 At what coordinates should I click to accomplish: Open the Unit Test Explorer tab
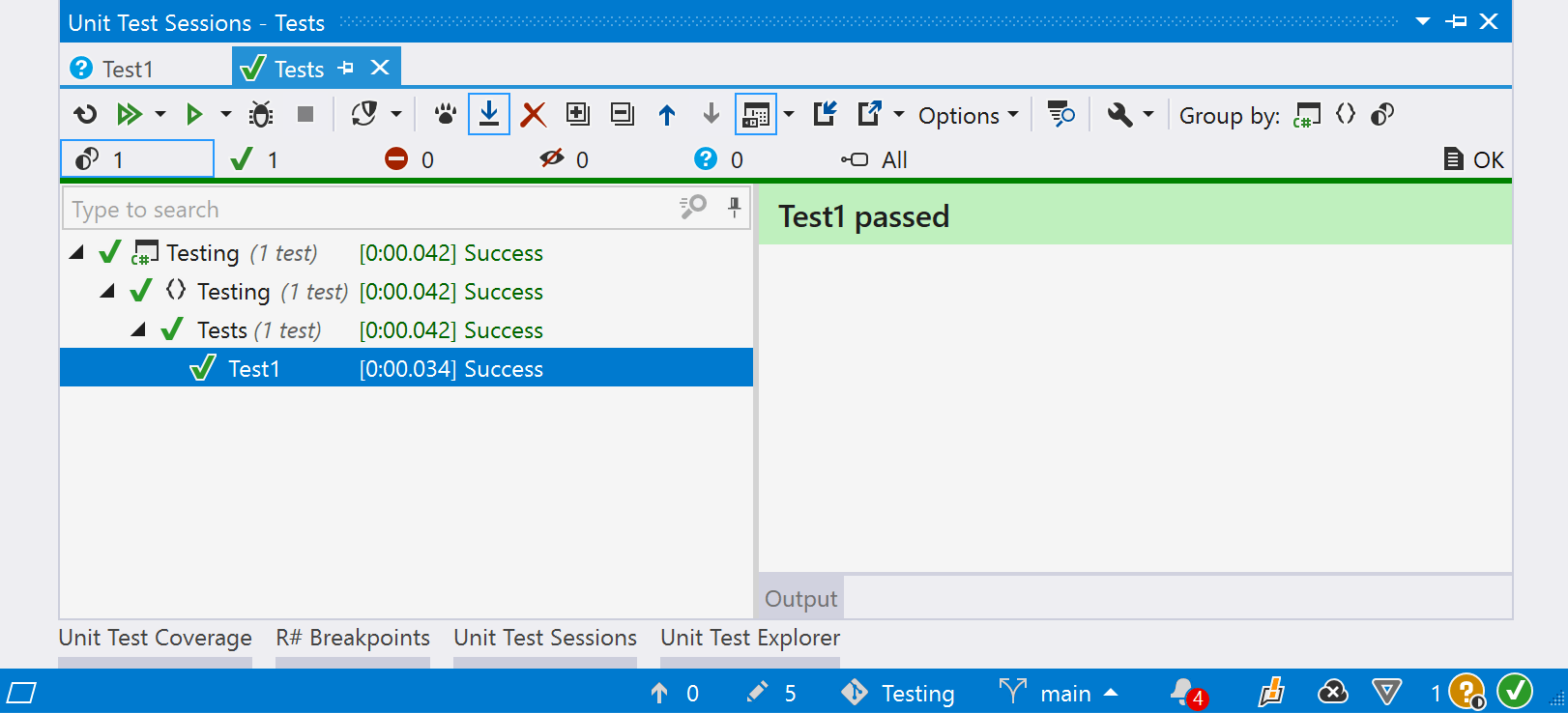pos(749,638)
